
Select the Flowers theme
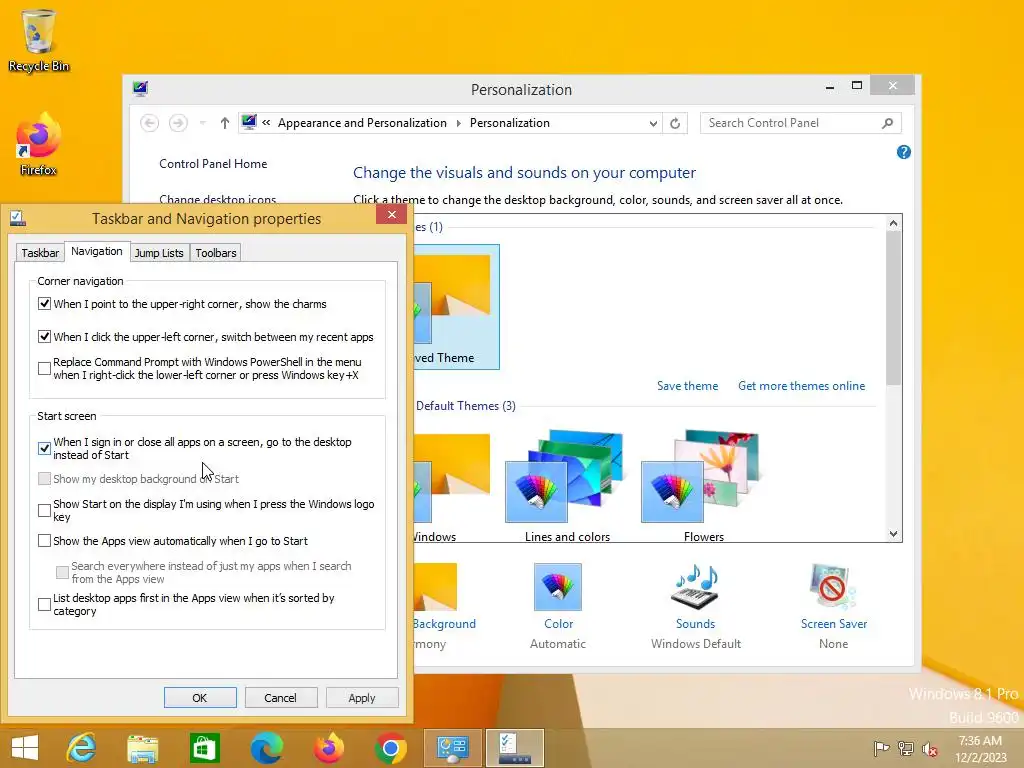[703, 487]
